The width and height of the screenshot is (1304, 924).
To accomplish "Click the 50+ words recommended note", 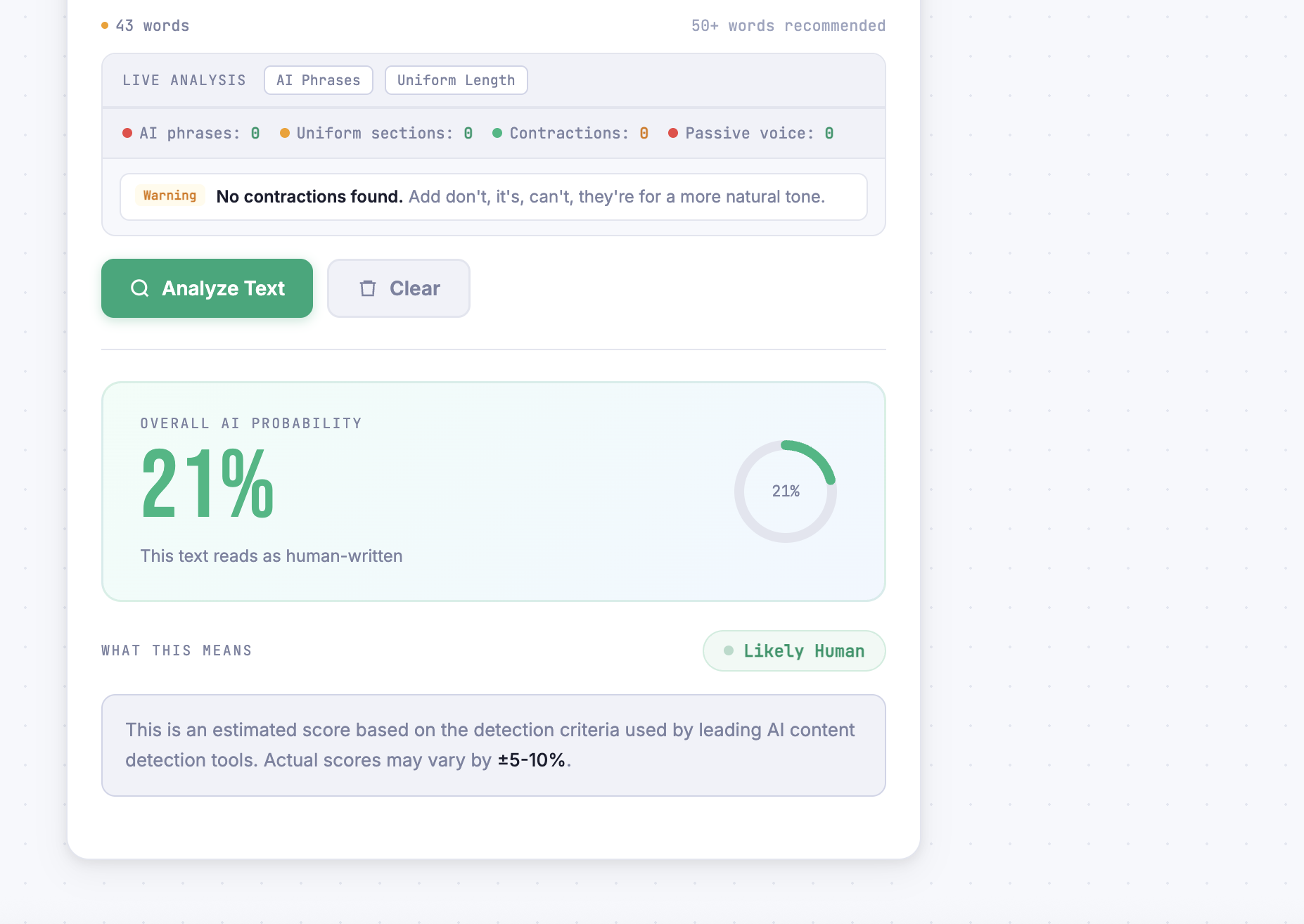I will point(788,26).
